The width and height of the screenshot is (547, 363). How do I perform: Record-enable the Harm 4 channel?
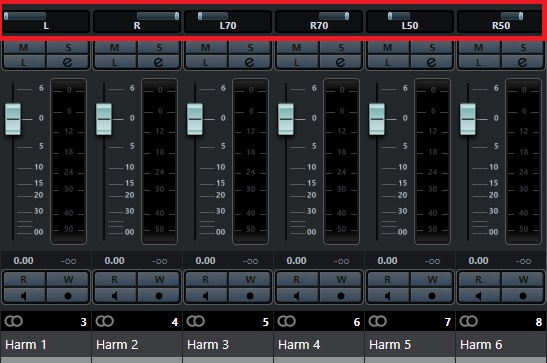pyautogui.click(x=340, y=296)
